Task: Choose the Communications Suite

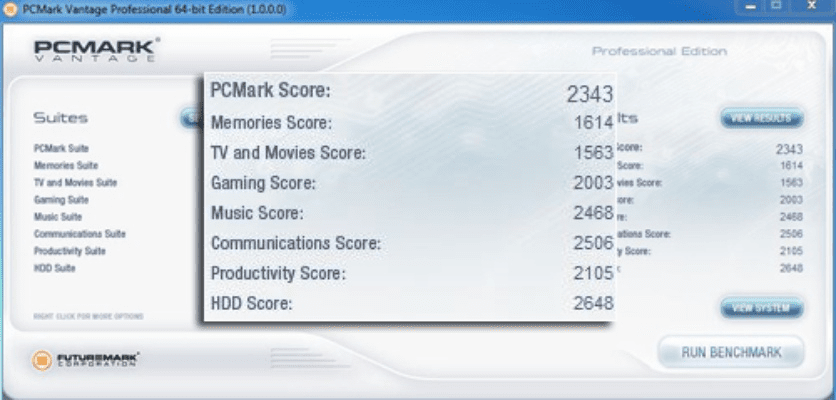Action: [79, 233]
